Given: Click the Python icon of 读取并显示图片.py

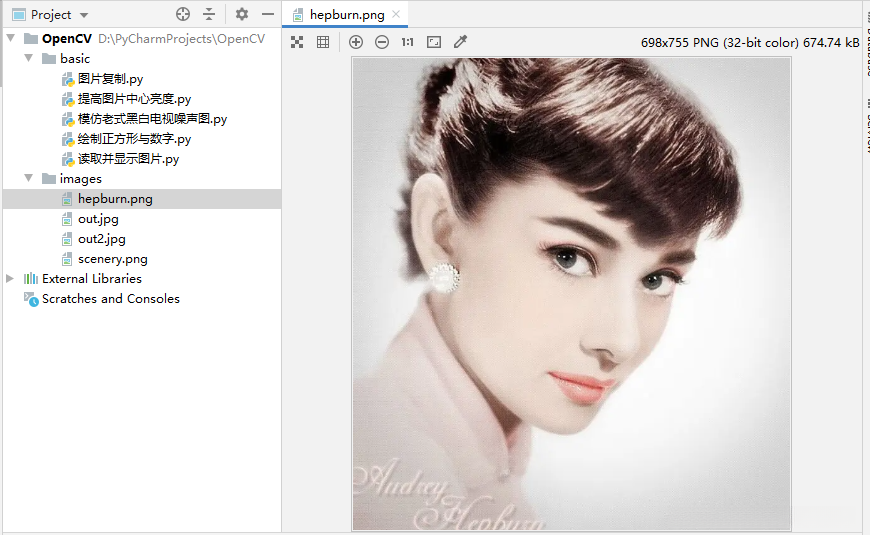Looking at the screenshot, I should coord(67,159).
